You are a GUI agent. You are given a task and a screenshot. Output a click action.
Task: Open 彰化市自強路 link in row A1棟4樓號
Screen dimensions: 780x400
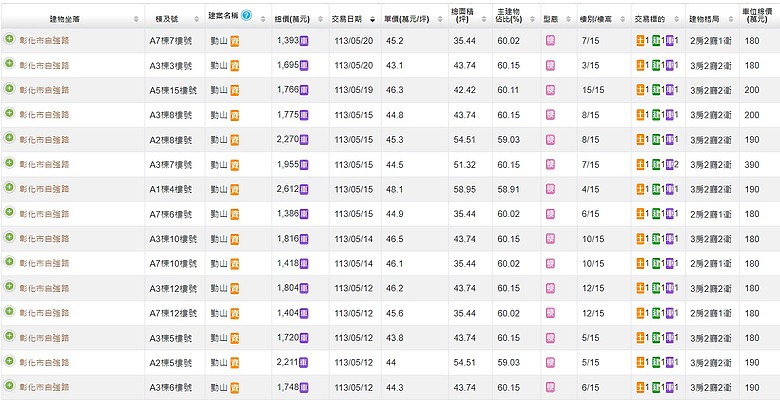pyautogui.click(x=44, y=190)
